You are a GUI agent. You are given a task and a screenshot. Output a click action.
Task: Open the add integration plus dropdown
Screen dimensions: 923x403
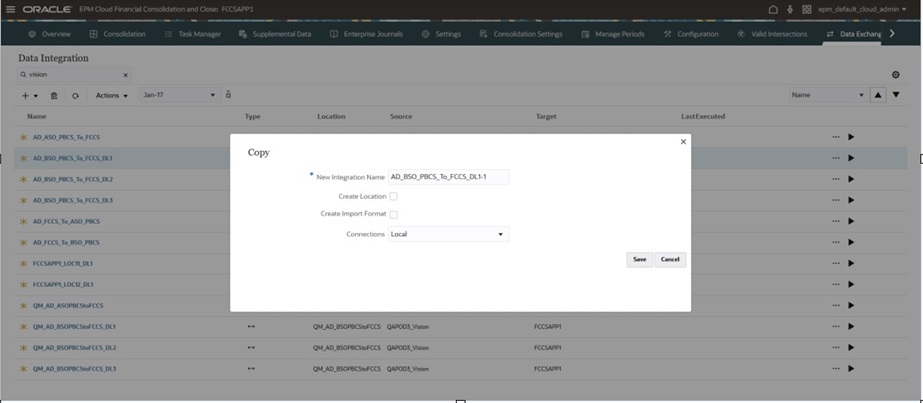coord(29,95)
